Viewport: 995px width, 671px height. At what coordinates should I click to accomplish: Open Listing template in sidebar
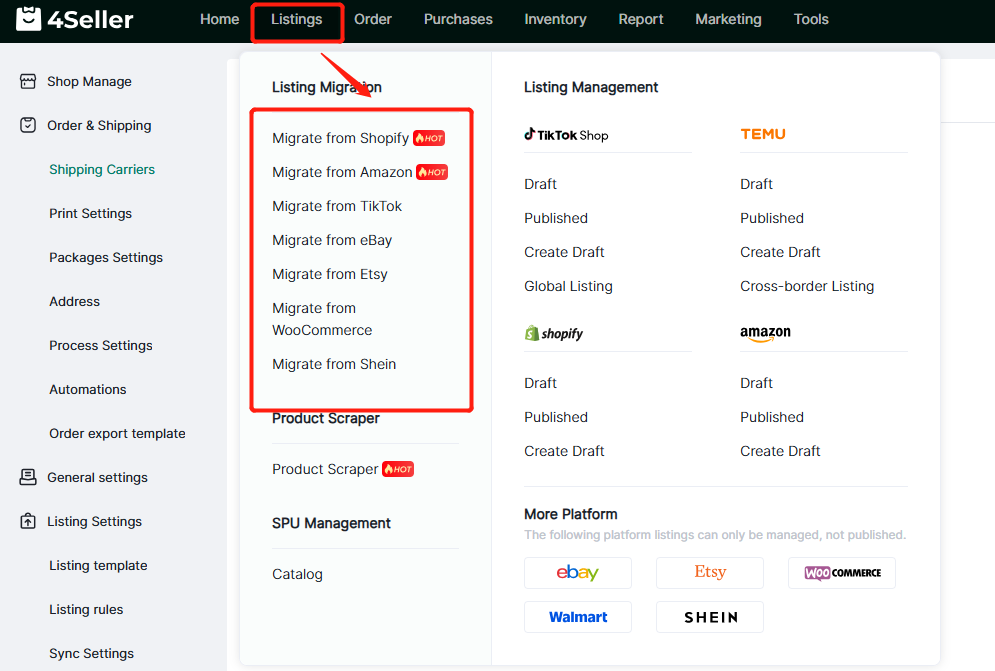[98, 566]
